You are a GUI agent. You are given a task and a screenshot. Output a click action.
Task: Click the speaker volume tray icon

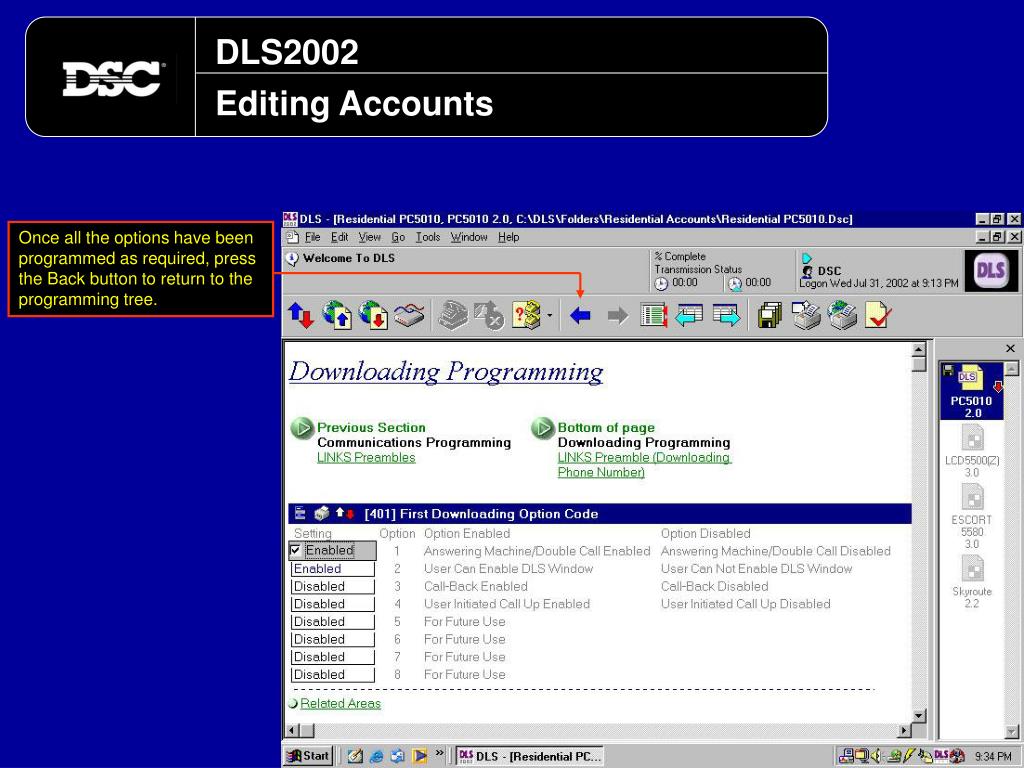(875, 756)
